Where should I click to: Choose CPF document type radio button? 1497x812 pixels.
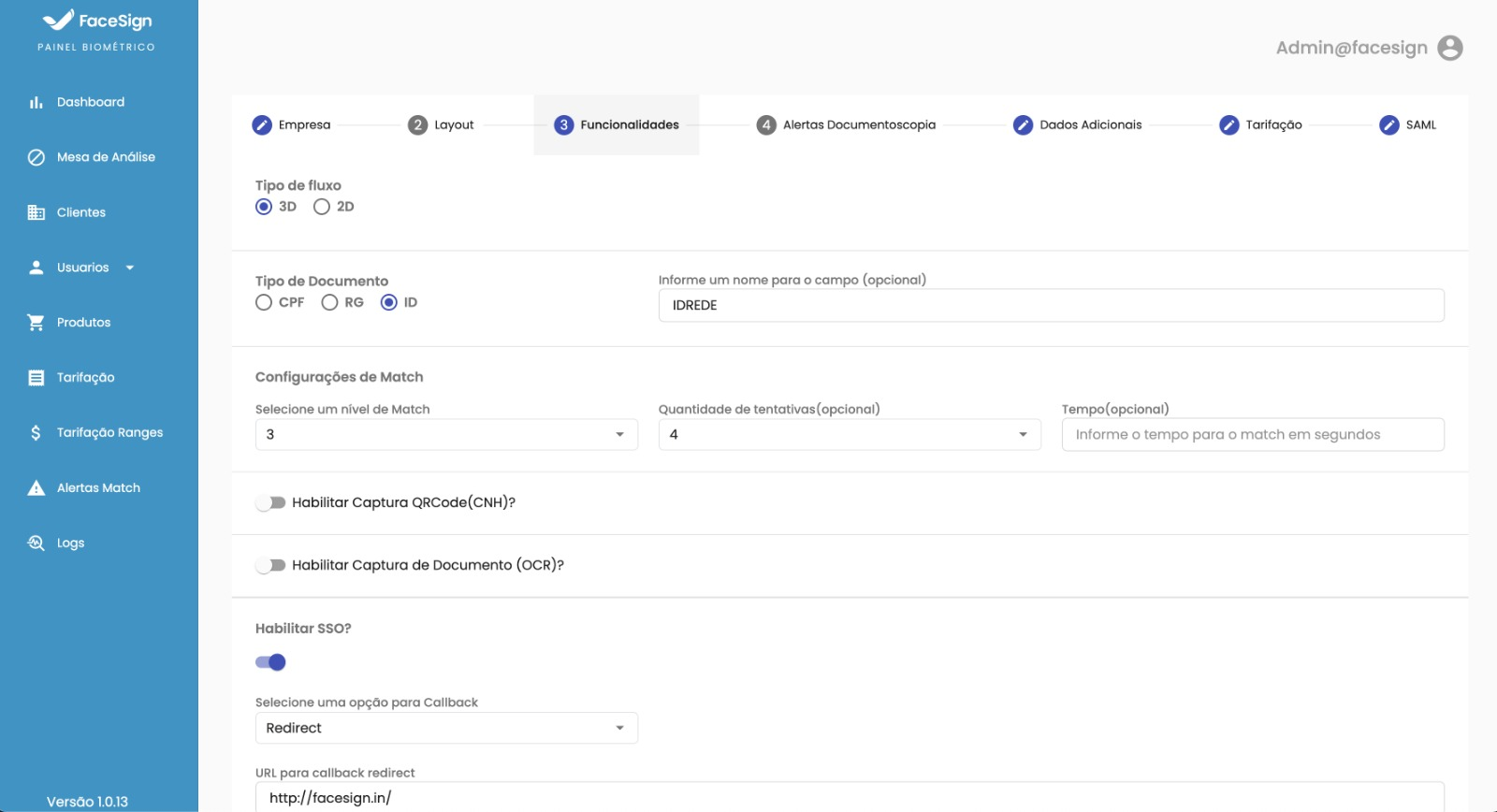coord(264,302)
